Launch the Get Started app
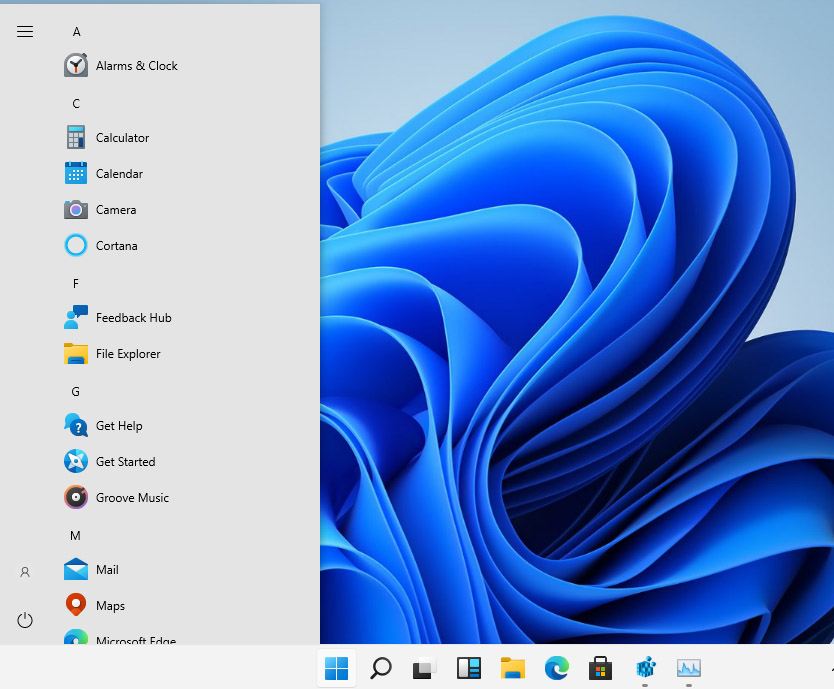Viewport: 834px width, 689px height. coord(110,462)
